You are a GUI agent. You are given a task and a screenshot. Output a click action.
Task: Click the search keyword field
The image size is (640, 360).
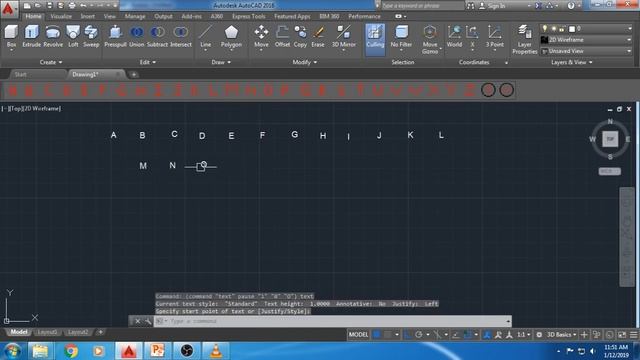[x=423, y=6]
